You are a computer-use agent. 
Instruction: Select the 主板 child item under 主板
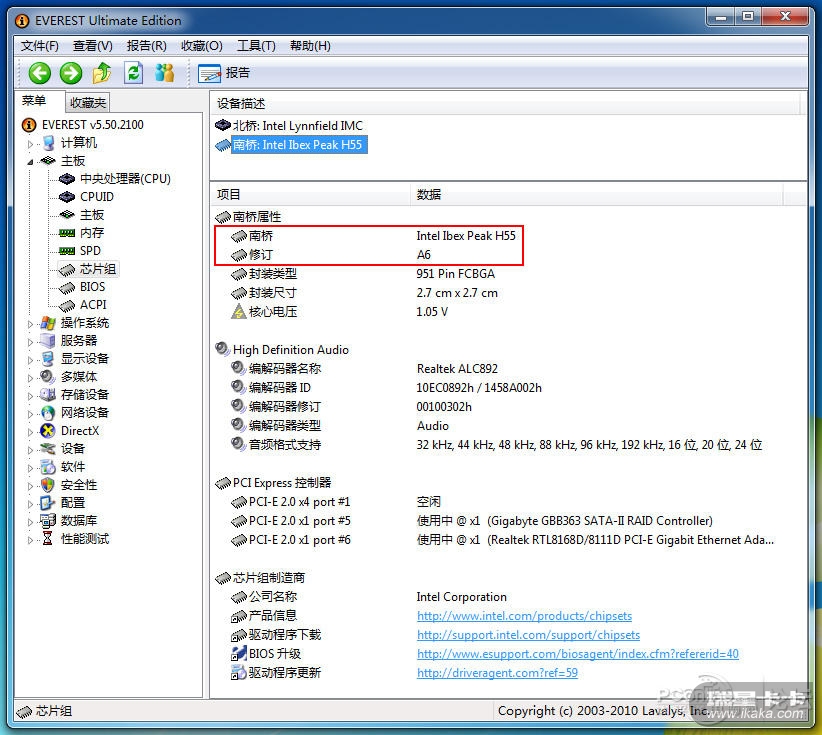92,215
